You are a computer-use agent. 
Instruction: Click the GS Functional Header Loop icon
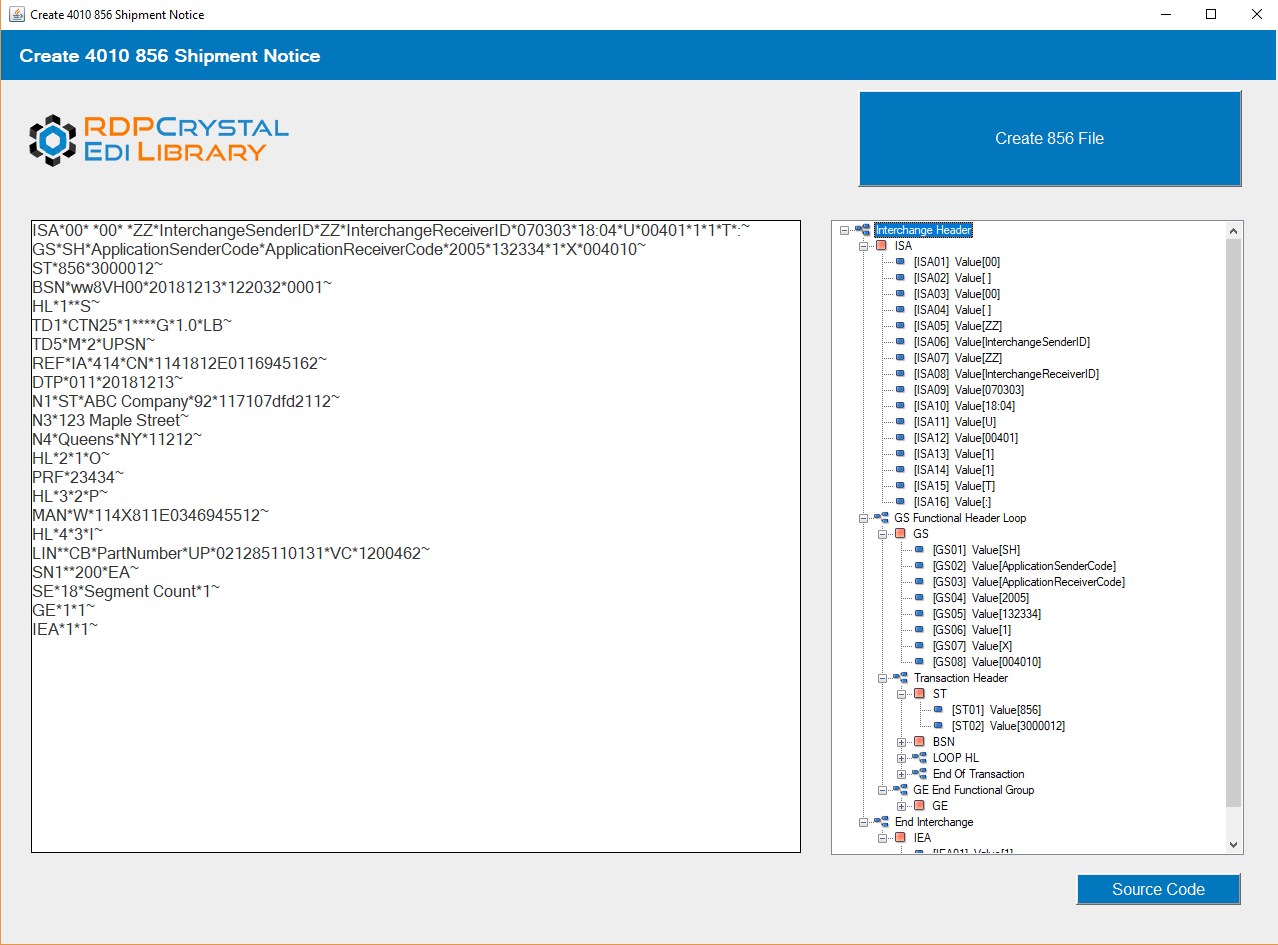tap(881, 518)
